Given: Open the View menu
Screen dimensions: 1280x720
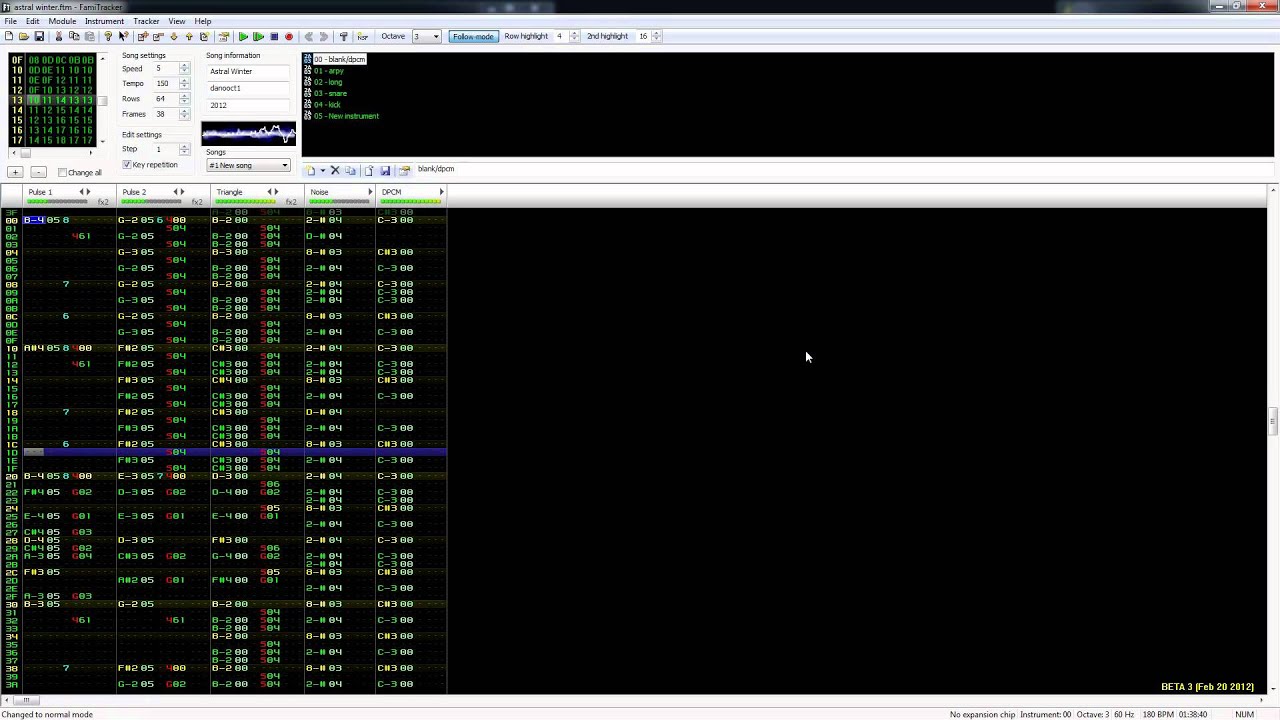Looking at the screenshot, I should pos(177,21).
